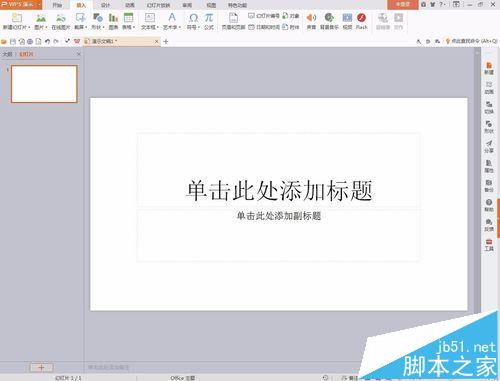Viewport: 500px width, 381px height.
Task: Click the subtitle placeholder 单击此处添加副标题
Action: point(279,216)
